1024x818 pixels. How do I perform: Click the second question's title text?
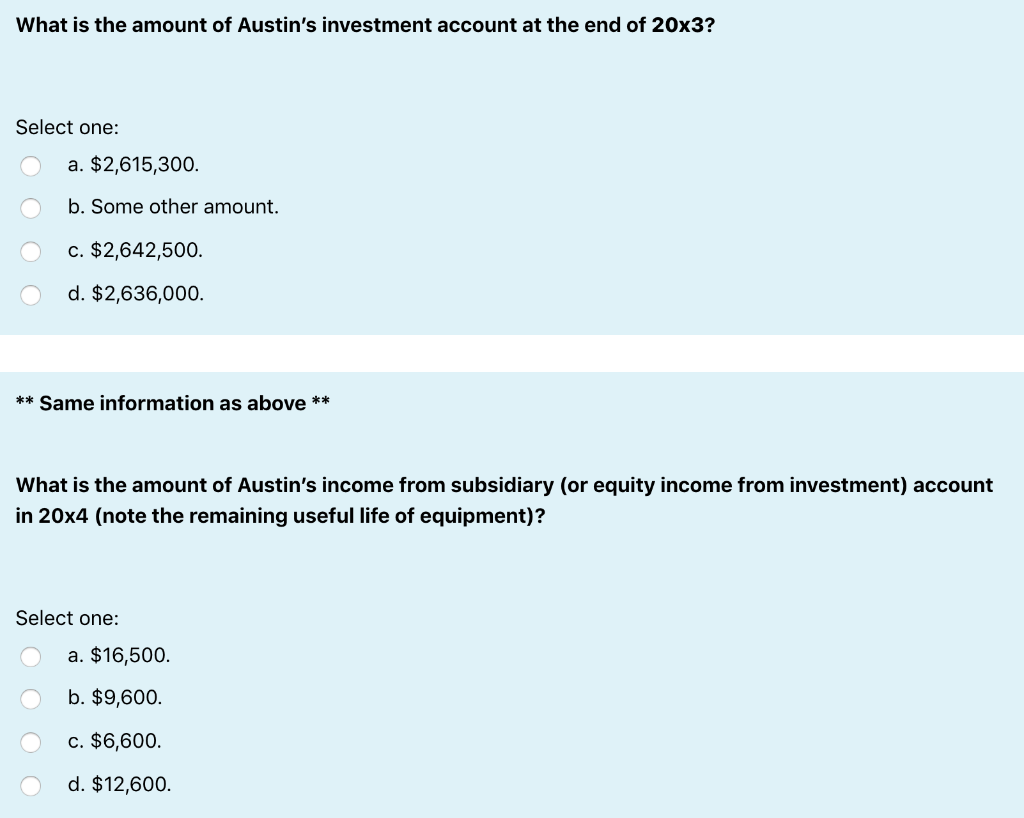point(504,500)
